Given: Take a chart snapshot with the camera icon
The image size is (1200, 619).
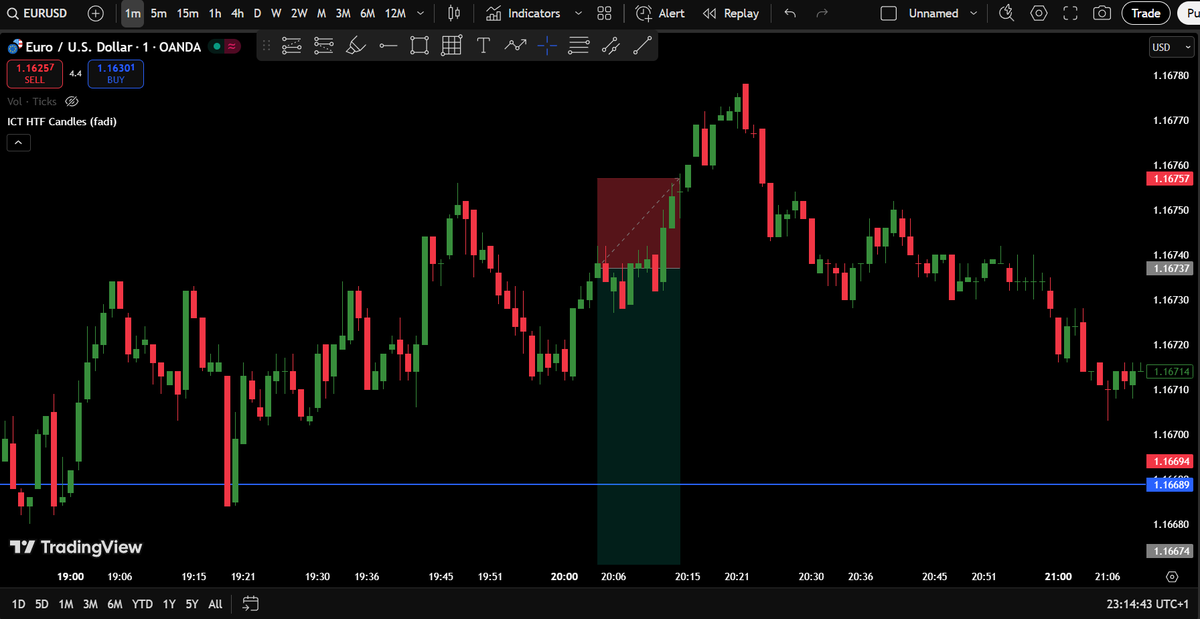Looking at the screenshot, I should [x=1104, y=13].
